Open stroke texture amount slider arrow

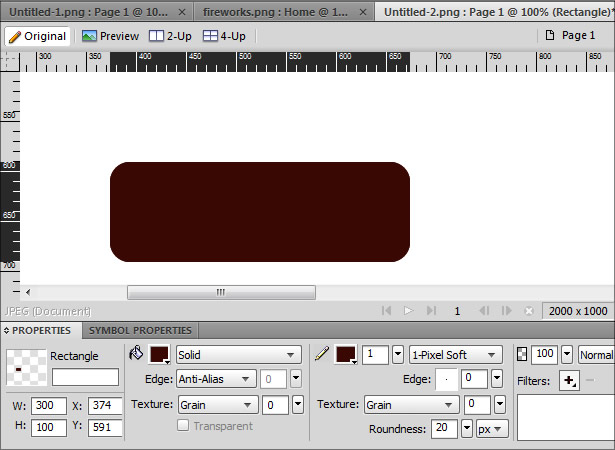500,404
